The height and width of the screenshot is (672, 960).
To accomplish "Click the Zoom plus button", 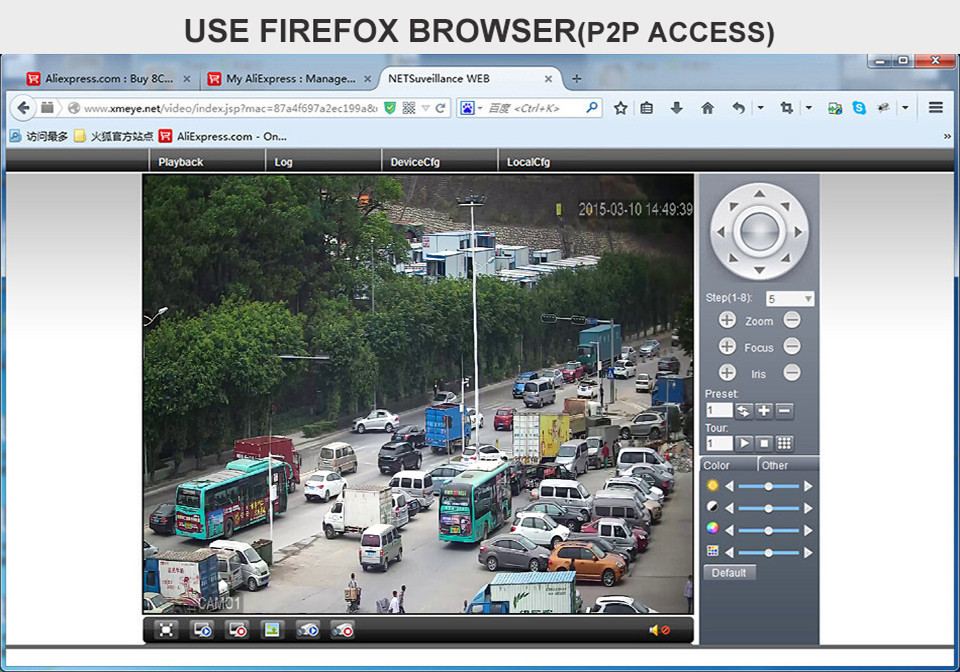I will point(727,320).
